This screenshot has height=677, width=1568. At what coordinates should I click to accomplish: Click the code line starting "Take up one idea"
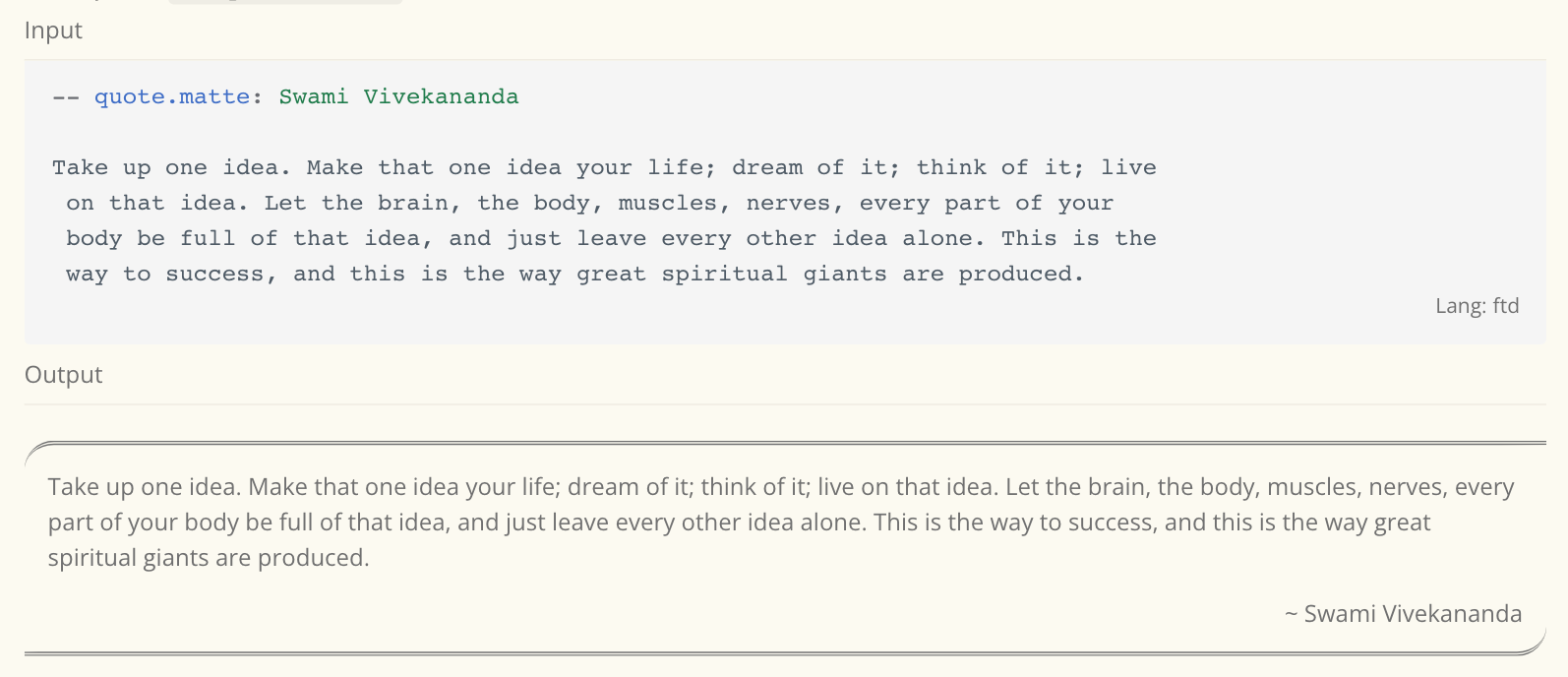click(604, 167)
